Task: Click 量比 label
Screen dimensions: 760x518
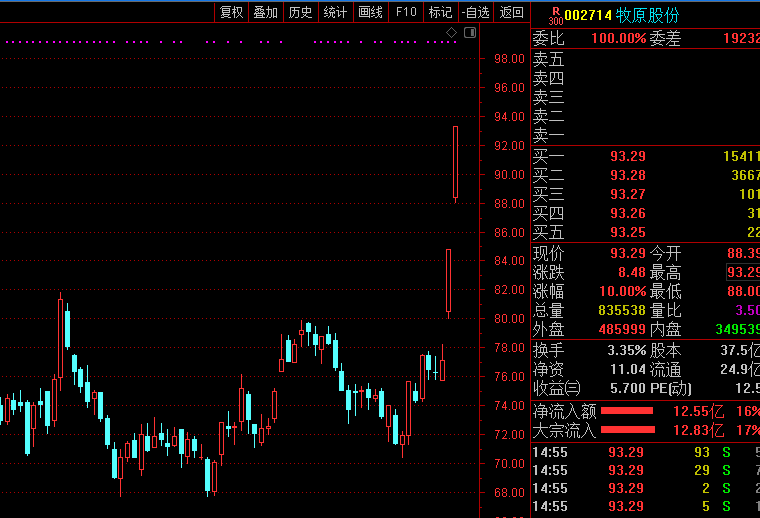Action: tap(665, 311)
